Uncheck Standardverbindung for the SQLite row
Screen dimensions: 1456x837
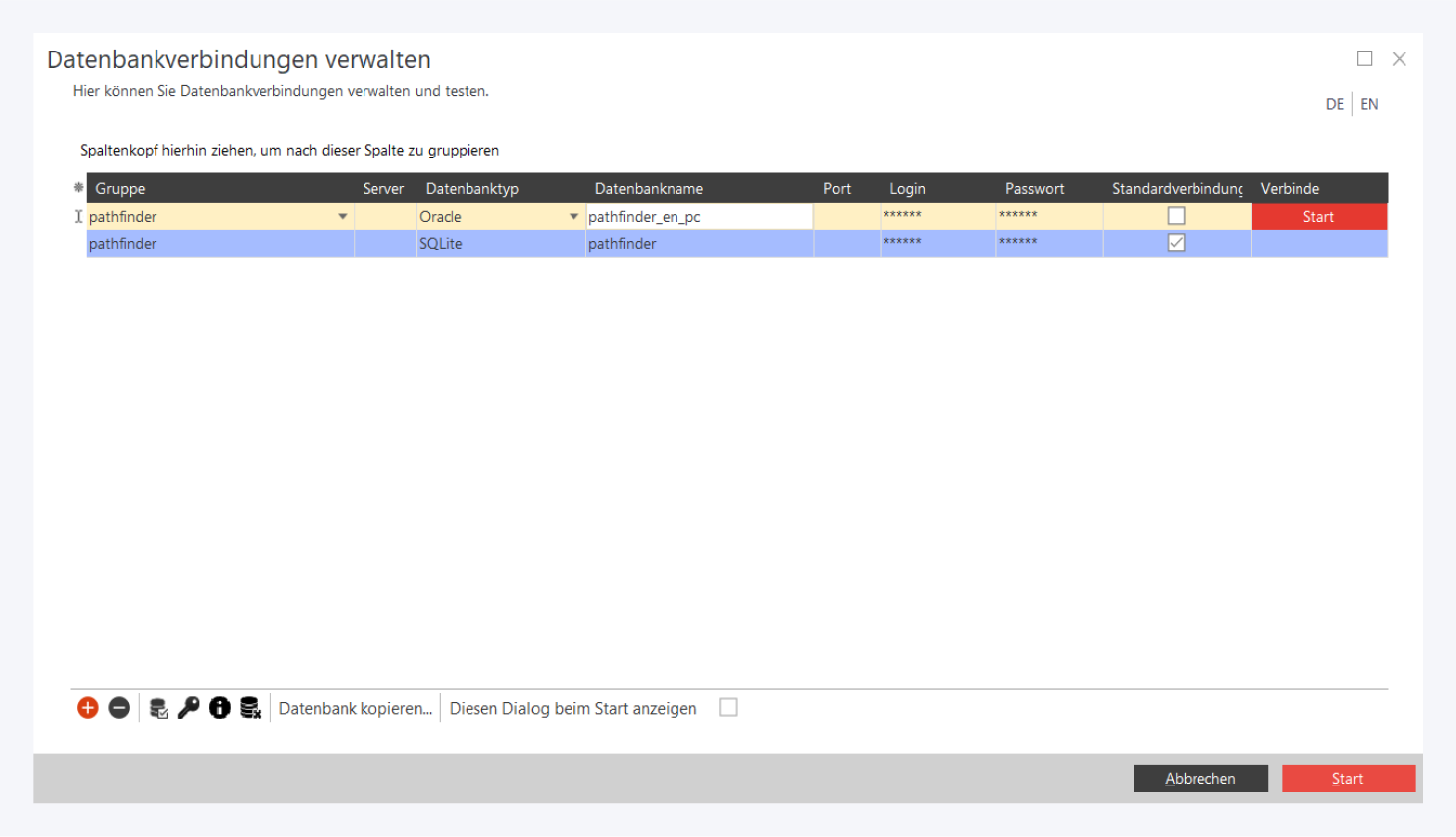point(1176,242)
